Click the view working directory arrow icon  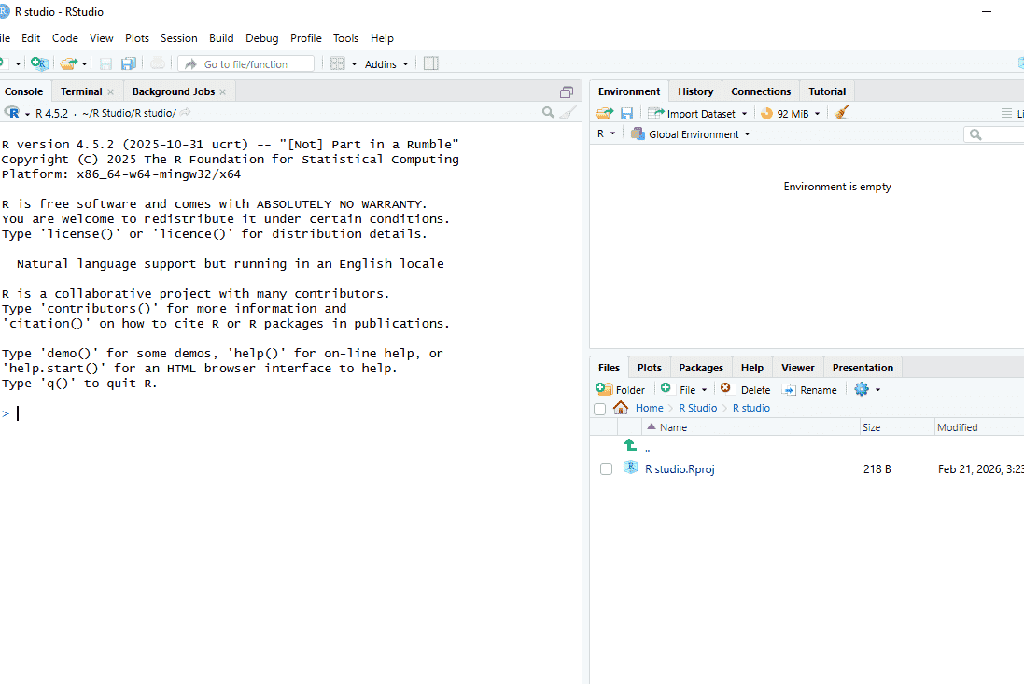[185, 112]
